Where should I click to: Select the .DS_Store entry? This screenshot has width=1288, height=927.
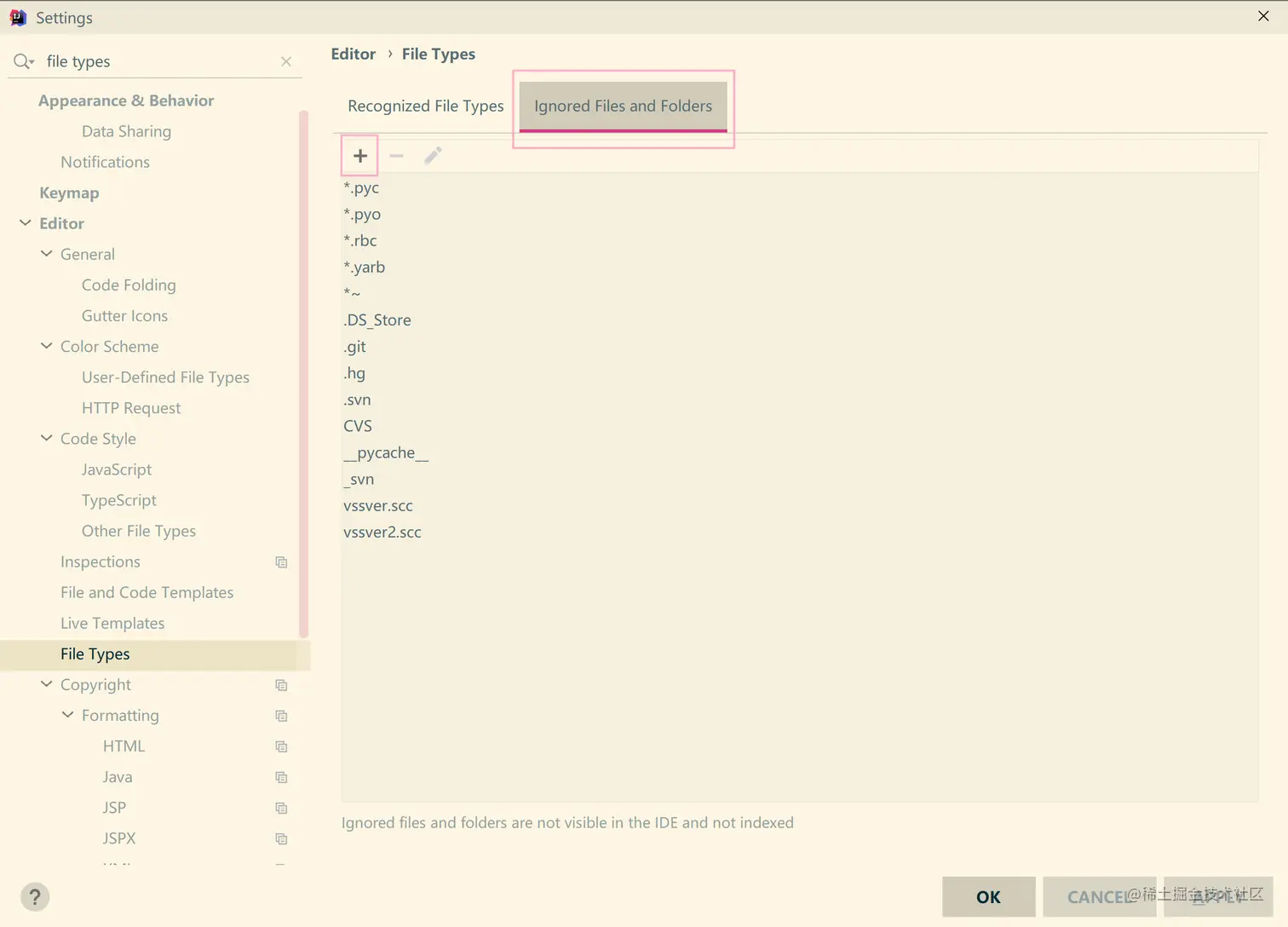[x=800, y=320]
